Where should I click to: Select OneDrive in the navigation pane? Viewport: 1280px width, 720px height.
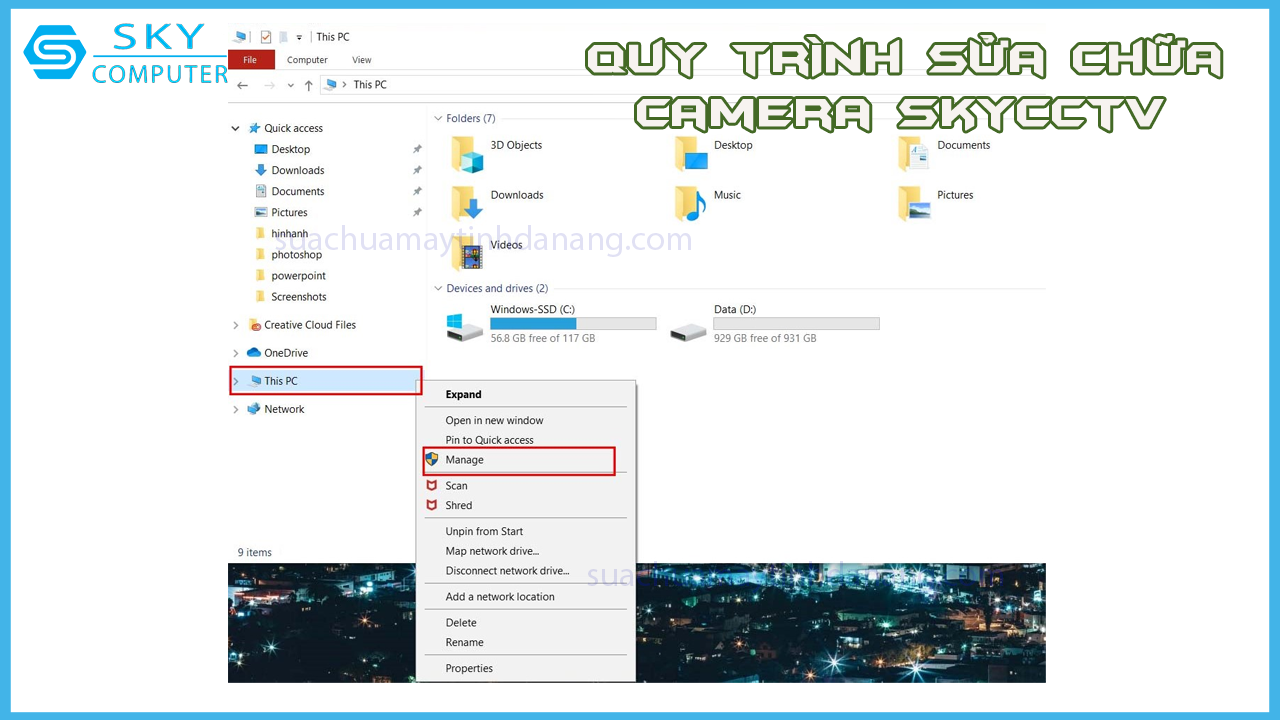point(285,353)
